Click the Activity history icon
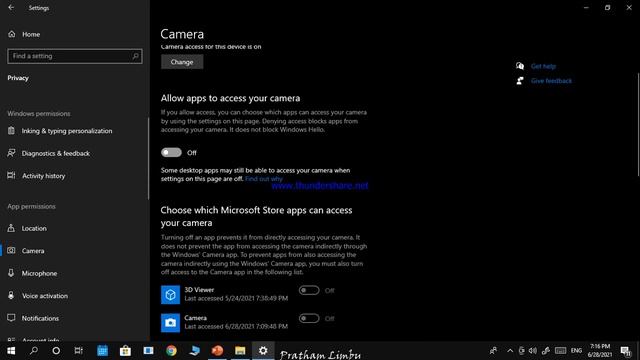The width and height of the screenshot is (640, 360). tap(11, 176)
